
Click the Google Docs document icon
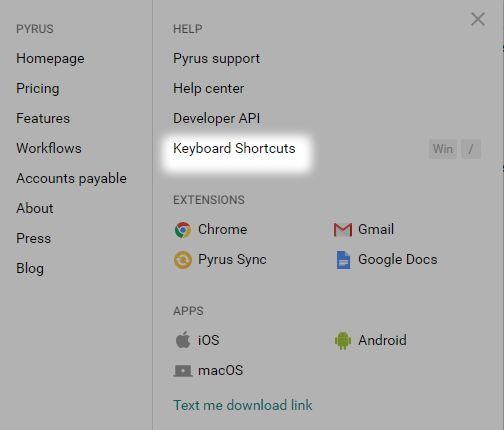[343, 260]
